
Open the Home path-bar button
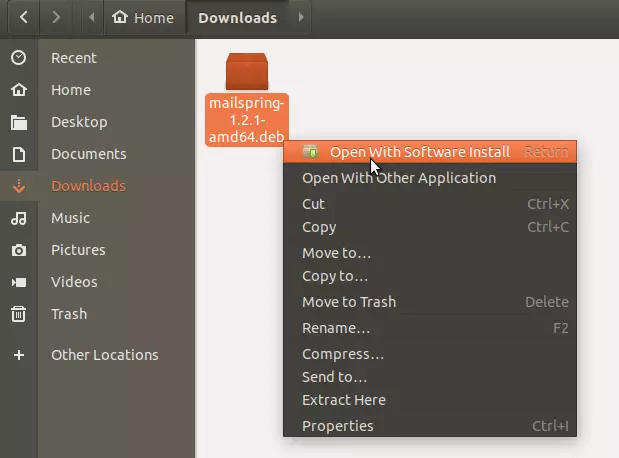[144, 17]
